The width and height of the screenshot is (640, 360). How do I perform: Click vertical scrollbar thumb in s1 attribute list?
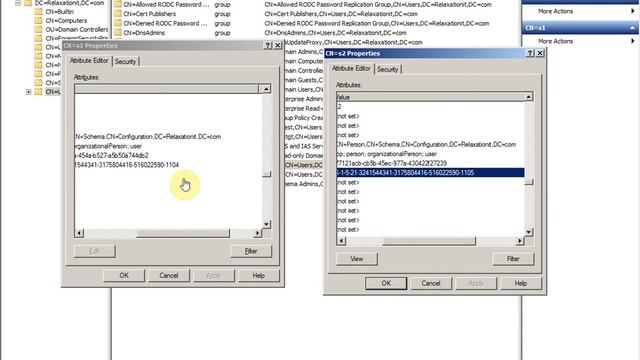pos(266,174)
